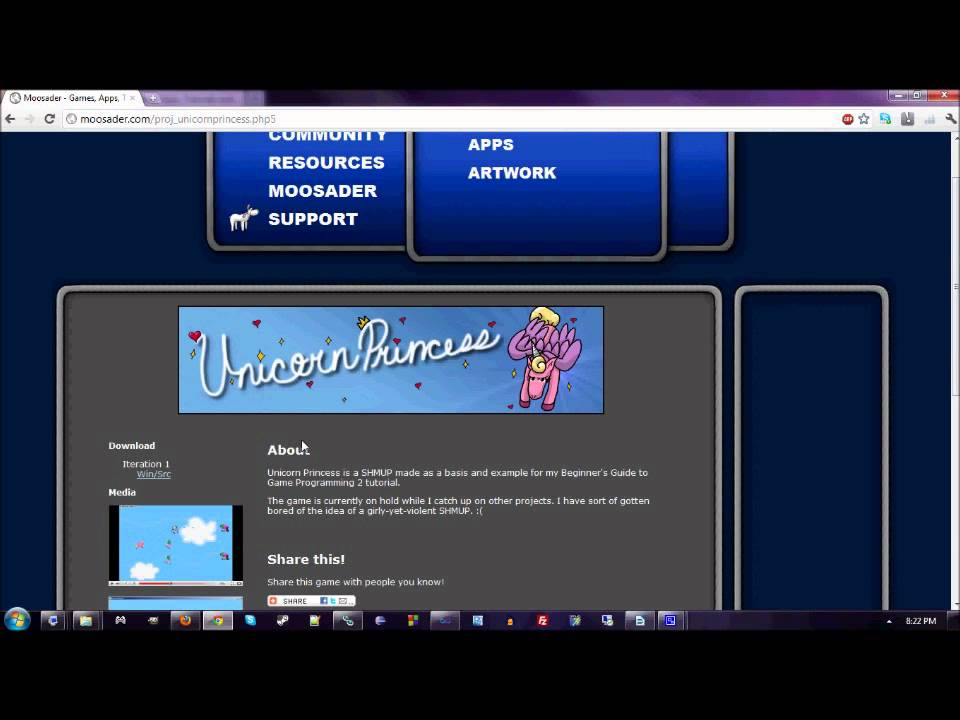
Task: Click the 8:22 PM clock
Action: pos(920,621)
